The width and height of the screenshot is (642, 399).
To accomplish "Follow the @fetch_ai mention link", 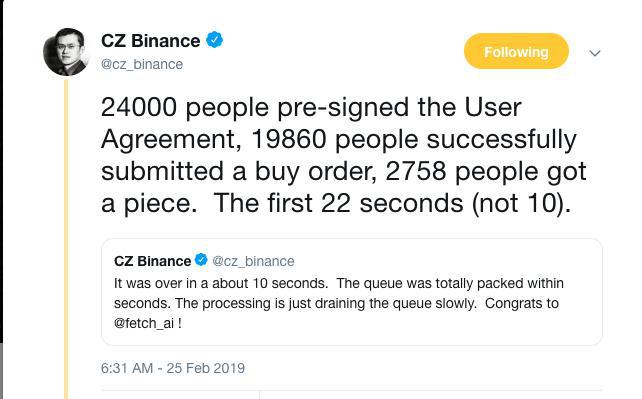I will (x=144, y=323).
